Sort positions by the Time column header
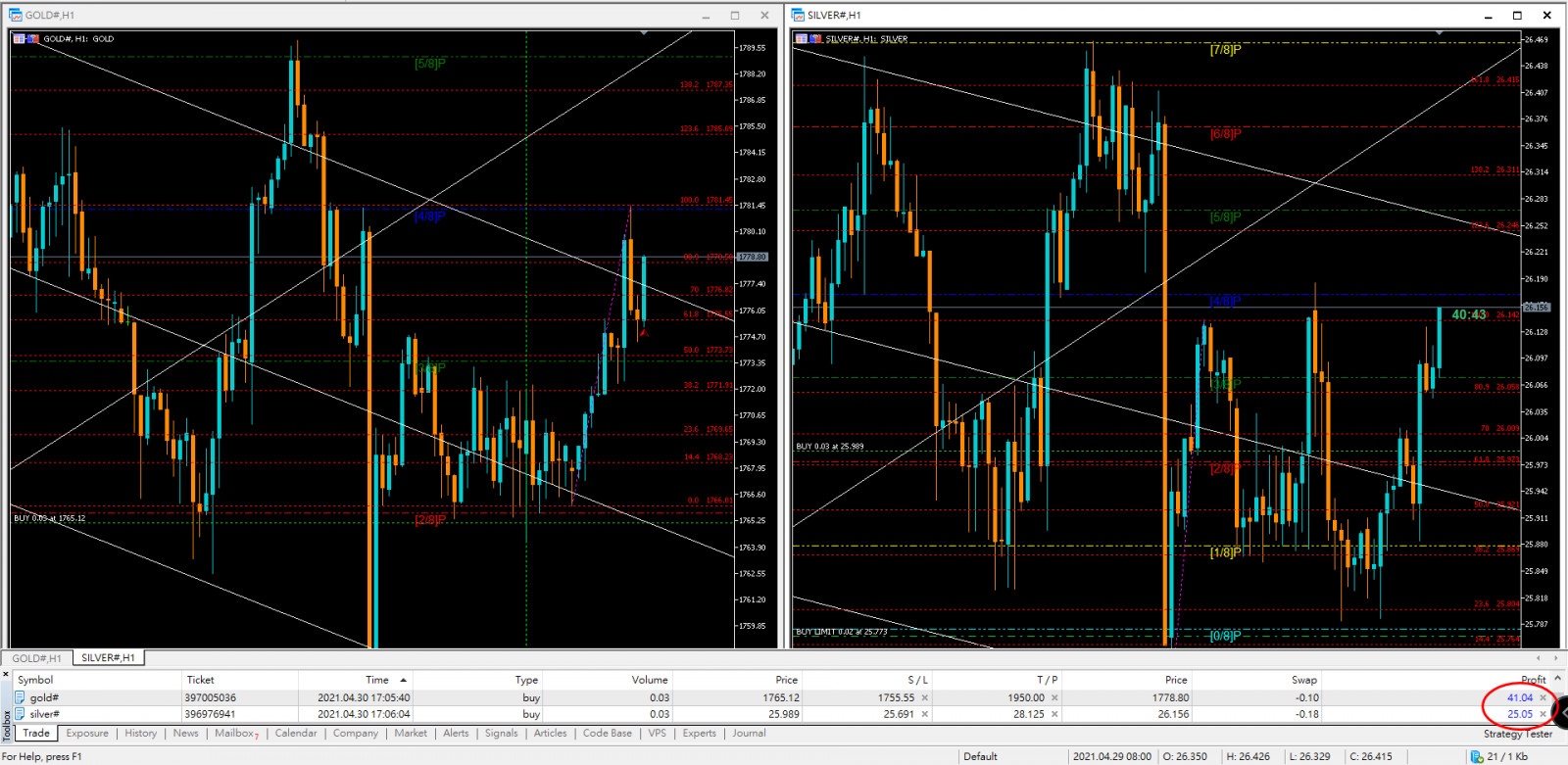This screenshot has height=765, width=1568. [377, 680]
